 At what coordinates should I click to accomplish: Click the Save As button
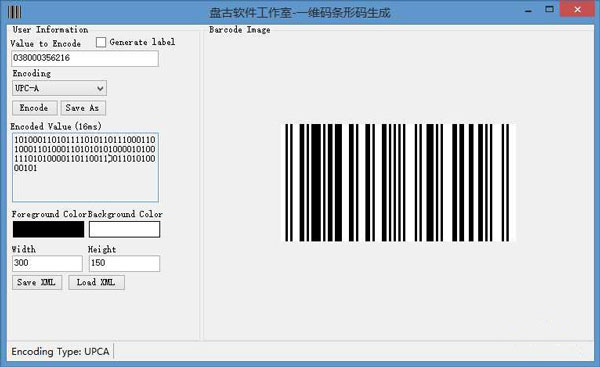point(83,108)
